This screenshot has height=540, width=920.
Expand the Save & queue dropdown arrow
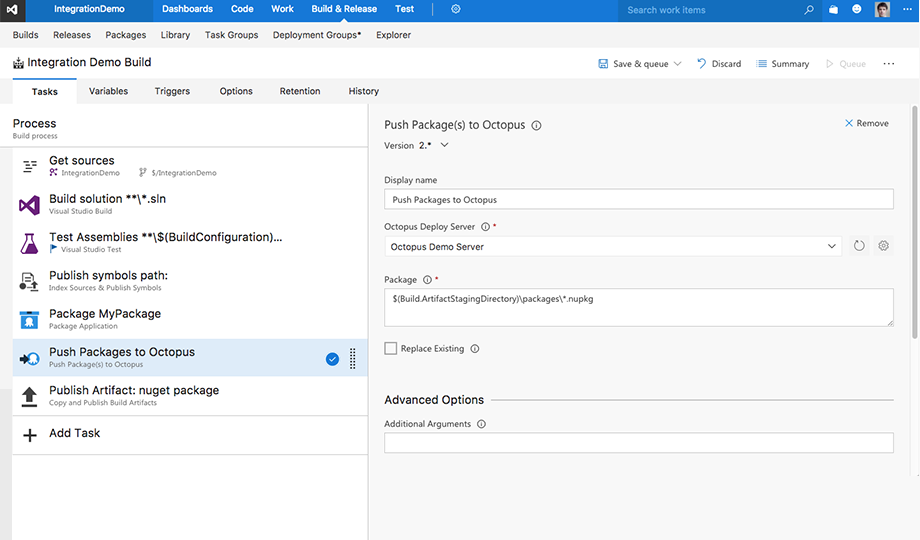(x=678, y=63)
